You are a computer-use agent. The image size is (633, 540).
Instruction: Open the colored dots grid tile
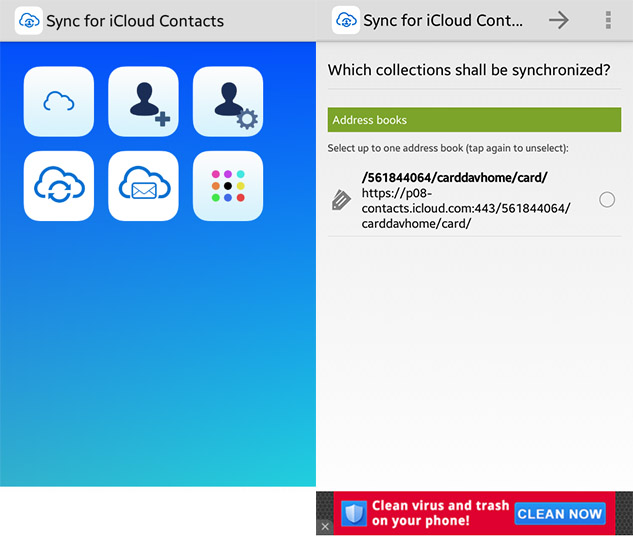point(228,186)
